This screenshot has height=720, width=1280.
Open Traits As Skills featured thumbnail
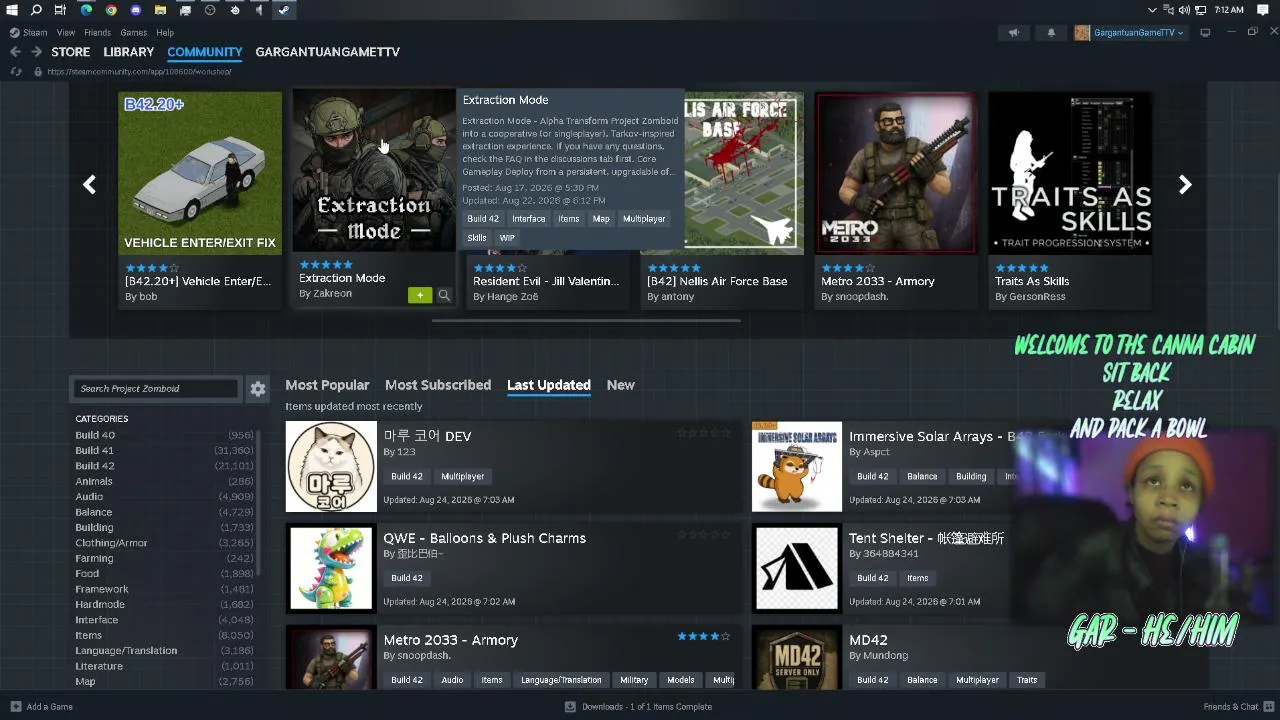click(1070, 173)
